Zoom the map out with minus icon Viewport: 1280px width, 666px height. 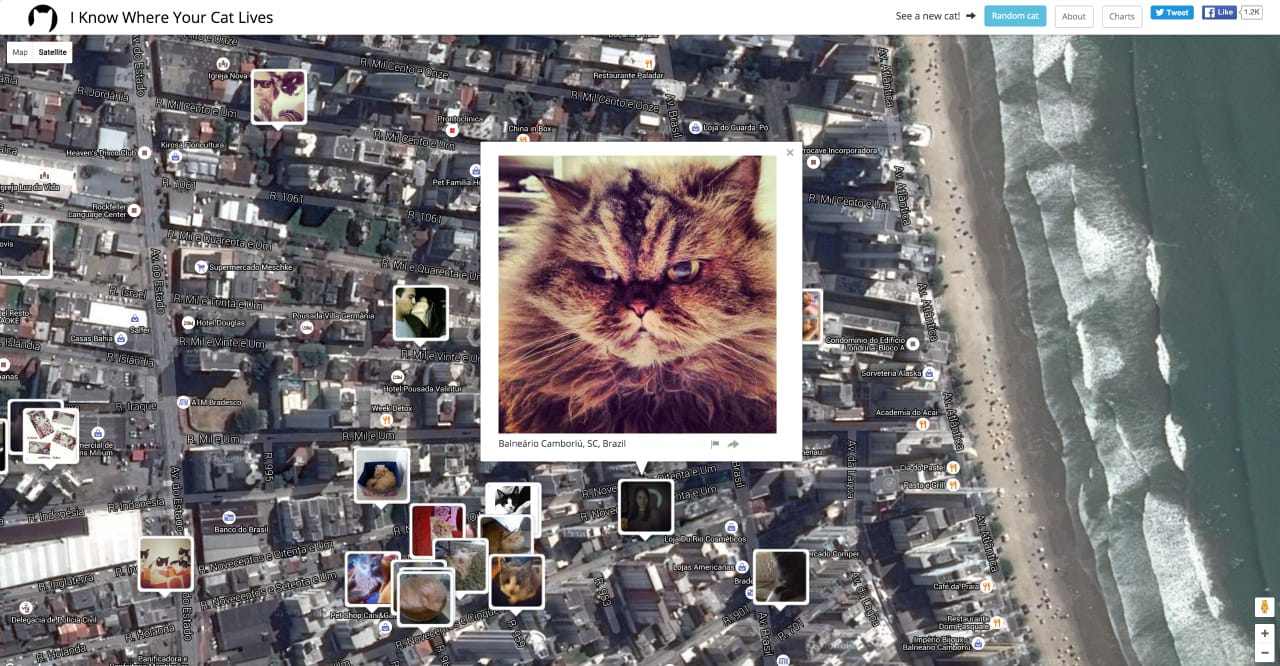click(x=1264, y=653)
